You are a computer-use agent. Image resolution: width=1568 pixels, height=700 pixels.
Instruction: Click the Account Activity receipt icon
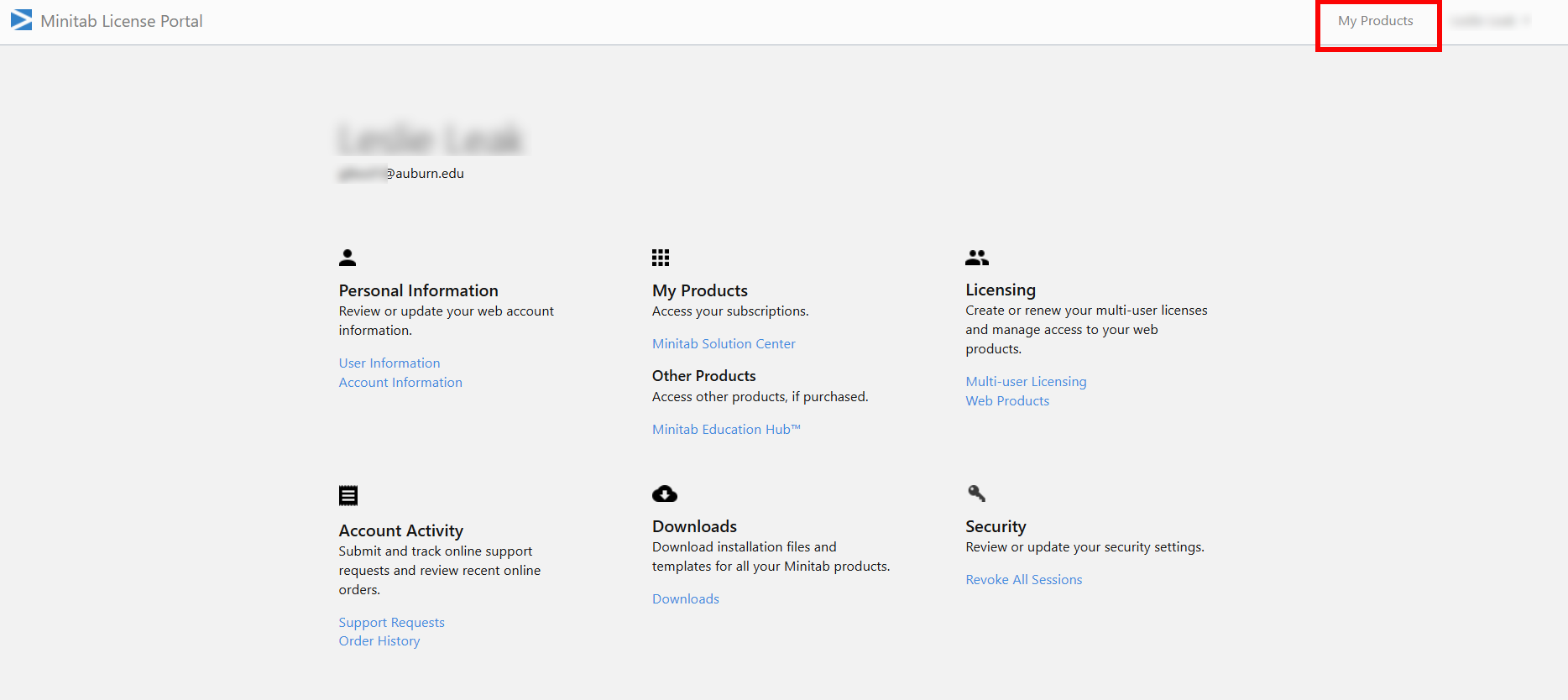(348, 495)
